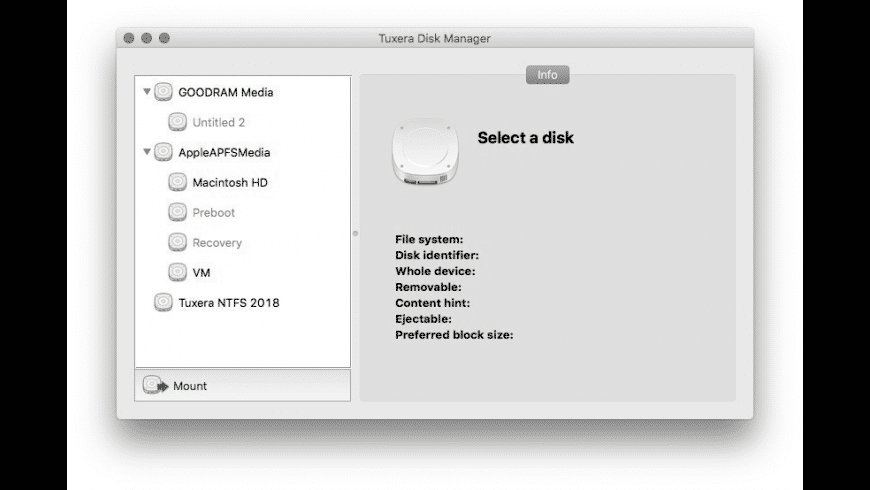The image size is (870, 490).
Task: Click the Untitled 2 volume icon
Action: (x=177, y=122)
